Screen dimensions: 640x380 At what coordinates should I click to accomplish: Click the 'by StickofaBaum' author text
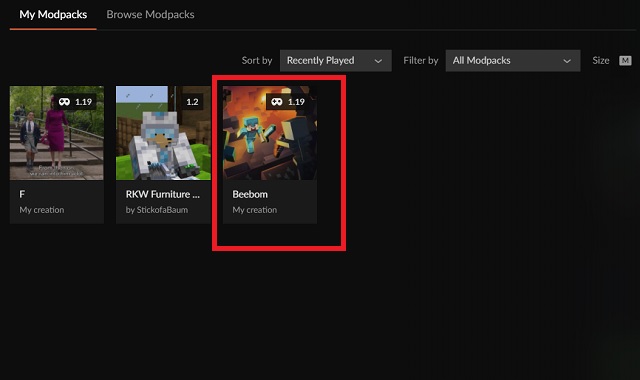click(157, 210)
